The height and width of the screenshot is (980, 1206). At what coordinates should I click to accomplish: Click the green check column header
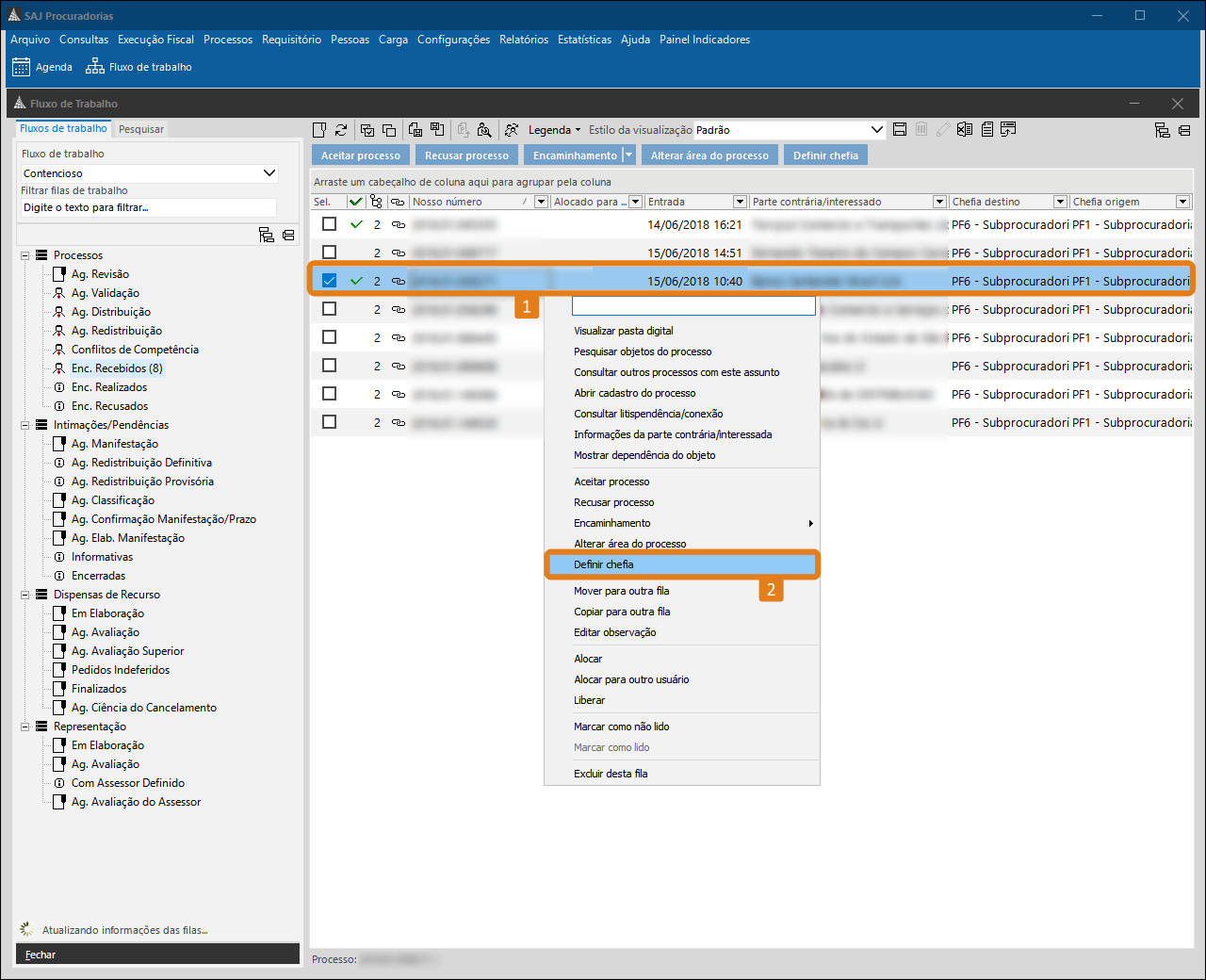click(x=356, y=202)
